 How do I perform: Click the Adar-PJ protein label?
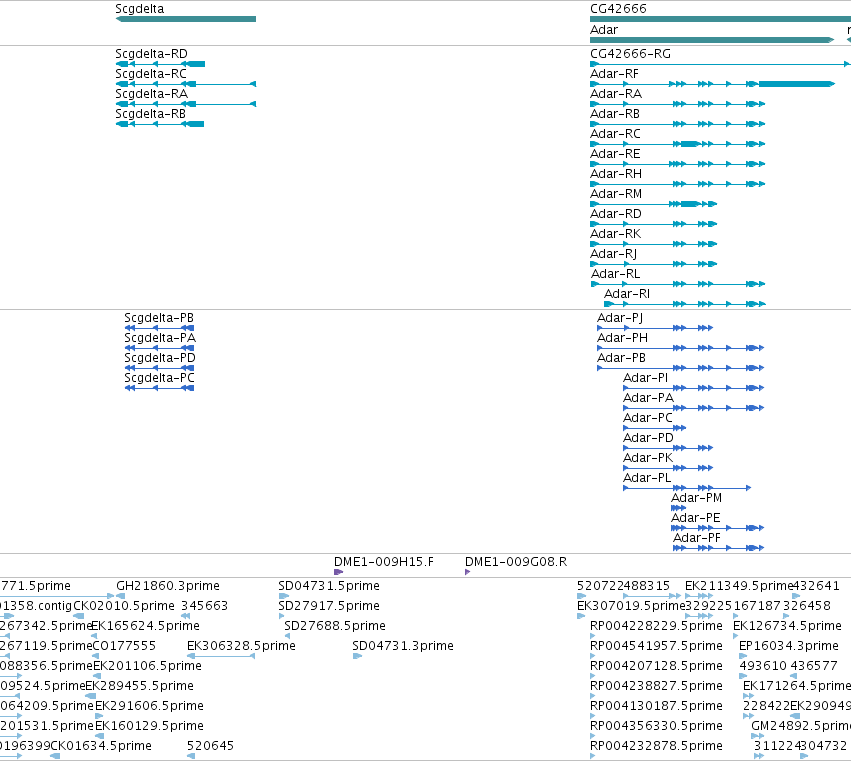620,318
